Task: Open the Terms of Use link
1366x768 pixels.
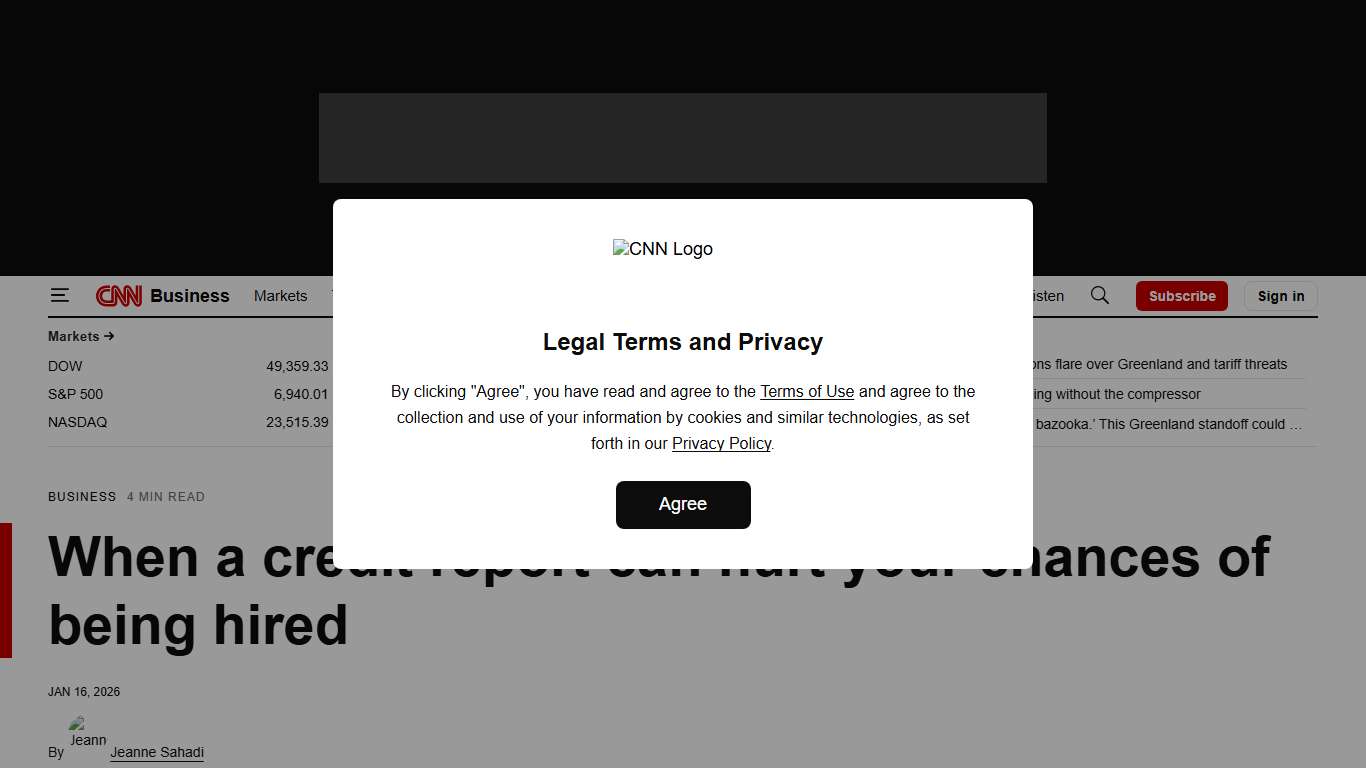Action: [807, 391]
